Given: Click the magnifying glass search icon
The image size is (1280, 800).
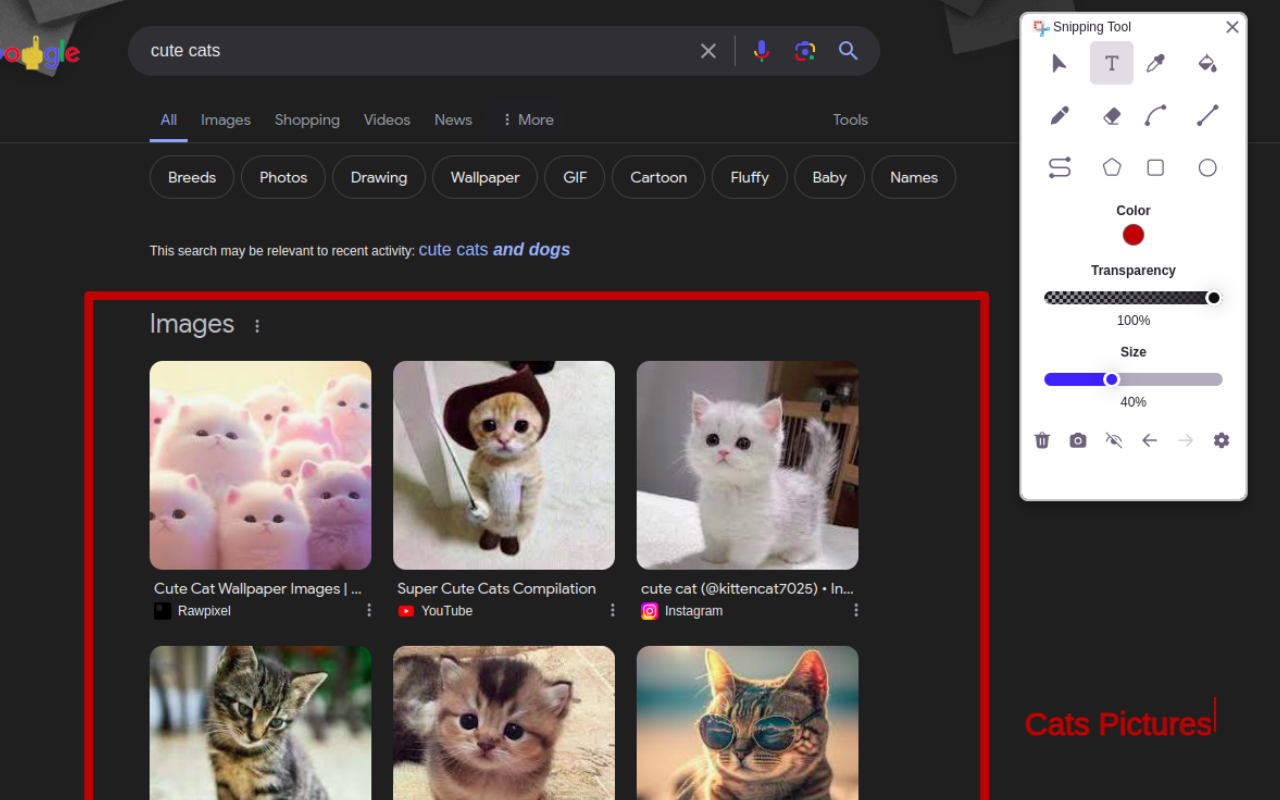Looking at the screenshot, I should coord(848,51).
